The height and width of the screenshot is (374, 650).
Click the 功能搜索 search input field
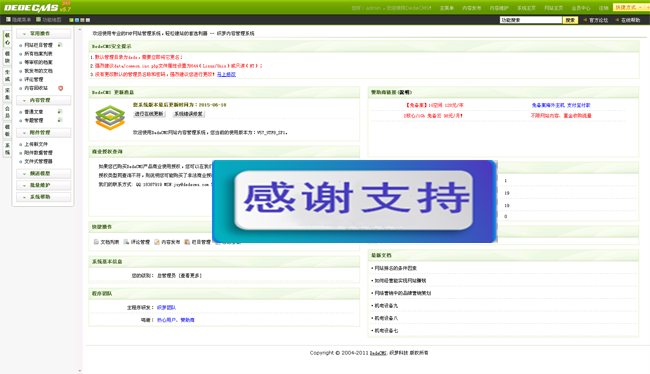click(x=531, y=20)
